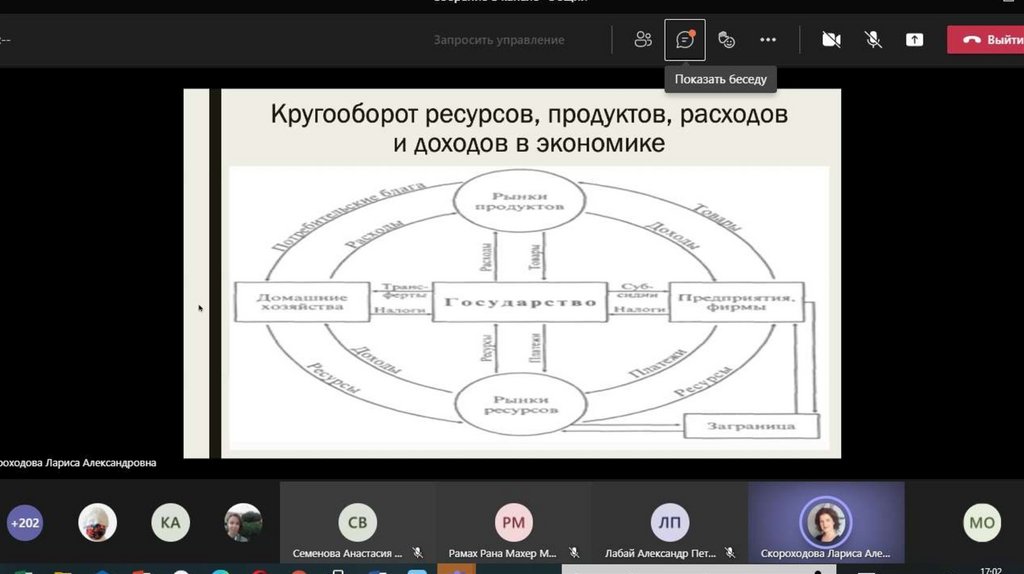Image resolution: width=1024 pixels, height=574 pixels.
Task: Open the reactions and raise hand menu
Action: tap(727, 40)
